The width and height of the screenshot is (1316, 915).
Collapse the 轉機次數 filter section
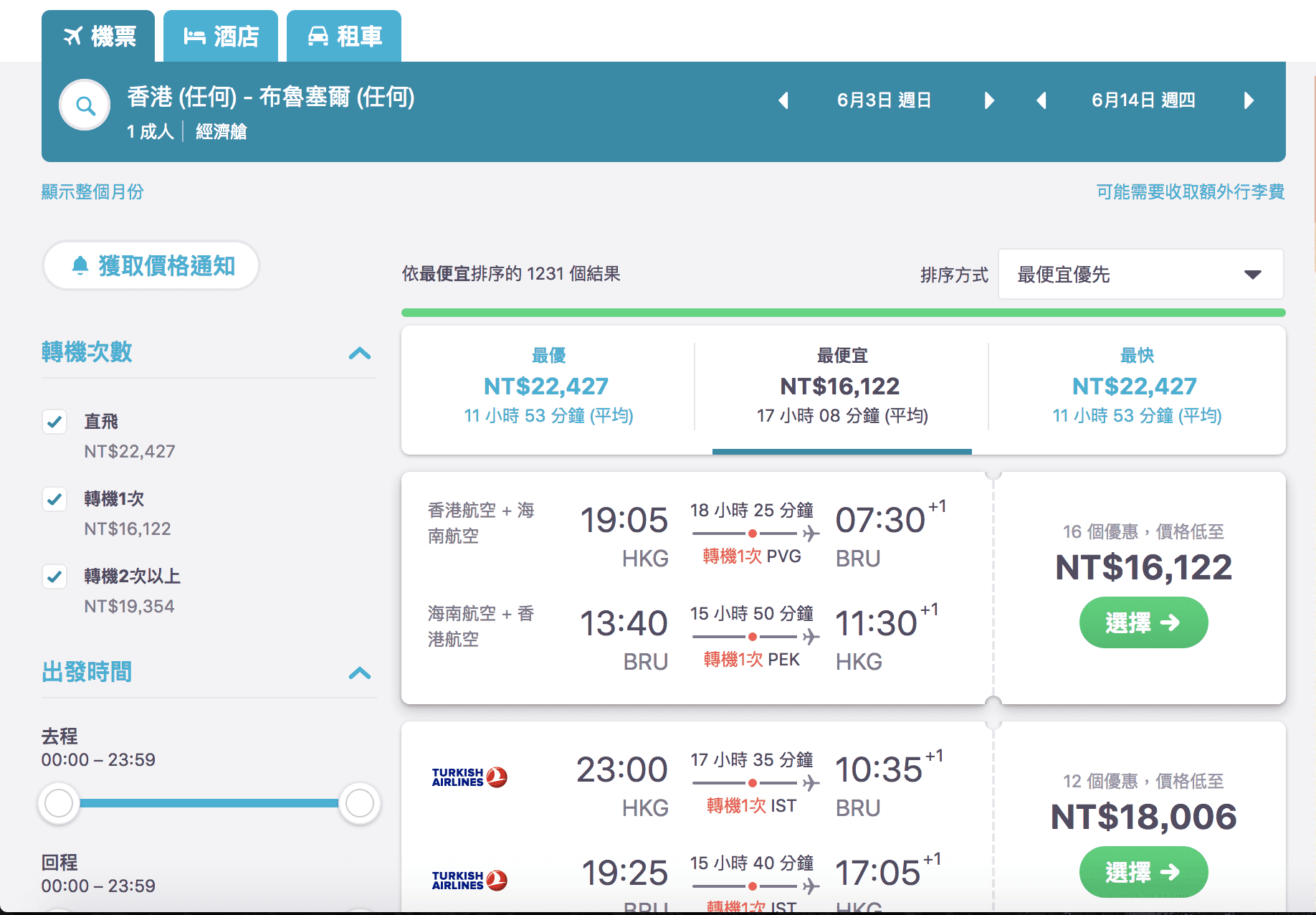coord(359,353)
